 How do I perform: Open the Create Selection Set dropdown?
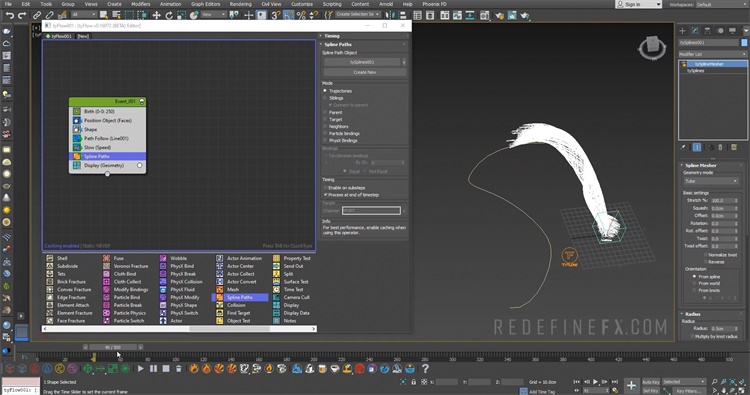[357, 14]
